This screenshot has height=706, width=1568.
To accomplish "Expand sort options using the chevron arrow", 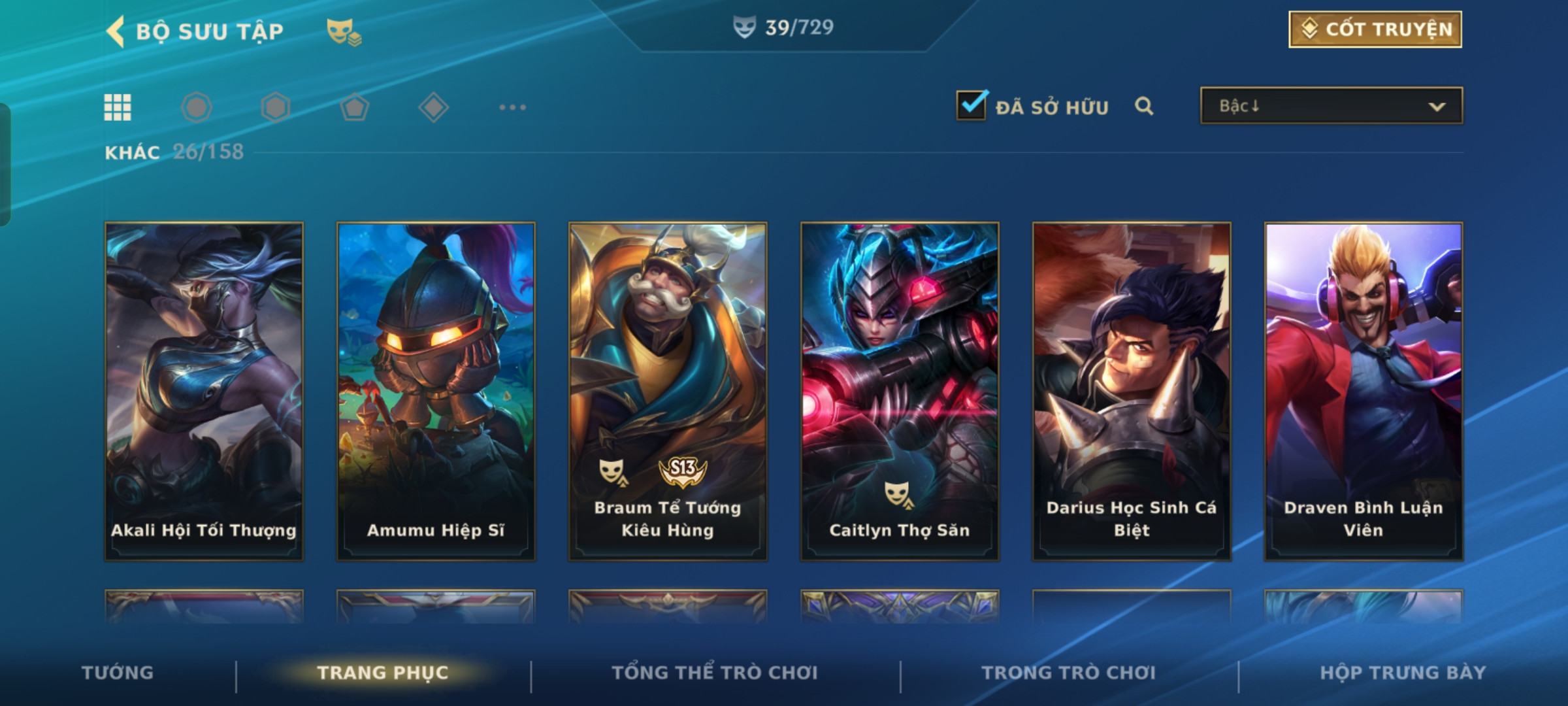I will click(1437, 107).
